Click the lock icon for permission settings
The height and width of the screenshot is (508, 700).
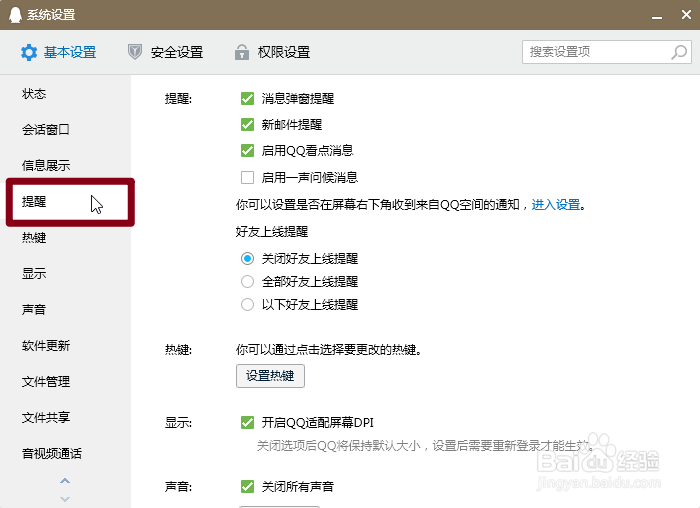point(242,52)
